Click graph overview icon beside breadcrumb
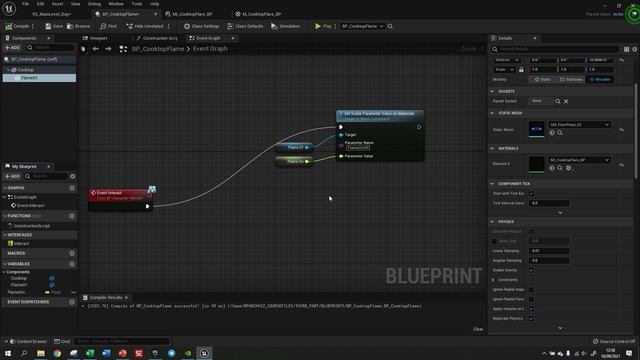This screenshot has width=640, height=360. pos(123,49)
